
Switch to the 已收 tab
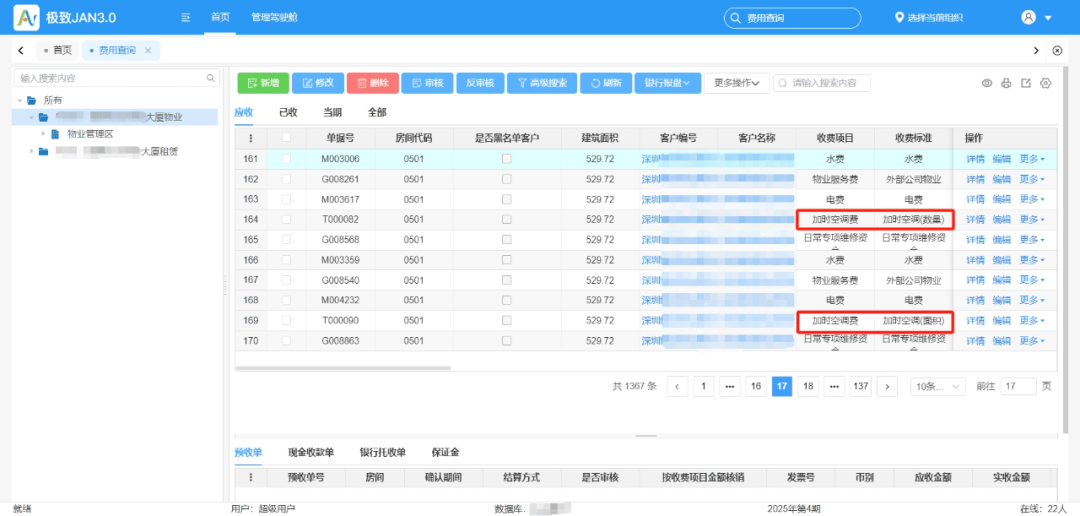(288, 112)
